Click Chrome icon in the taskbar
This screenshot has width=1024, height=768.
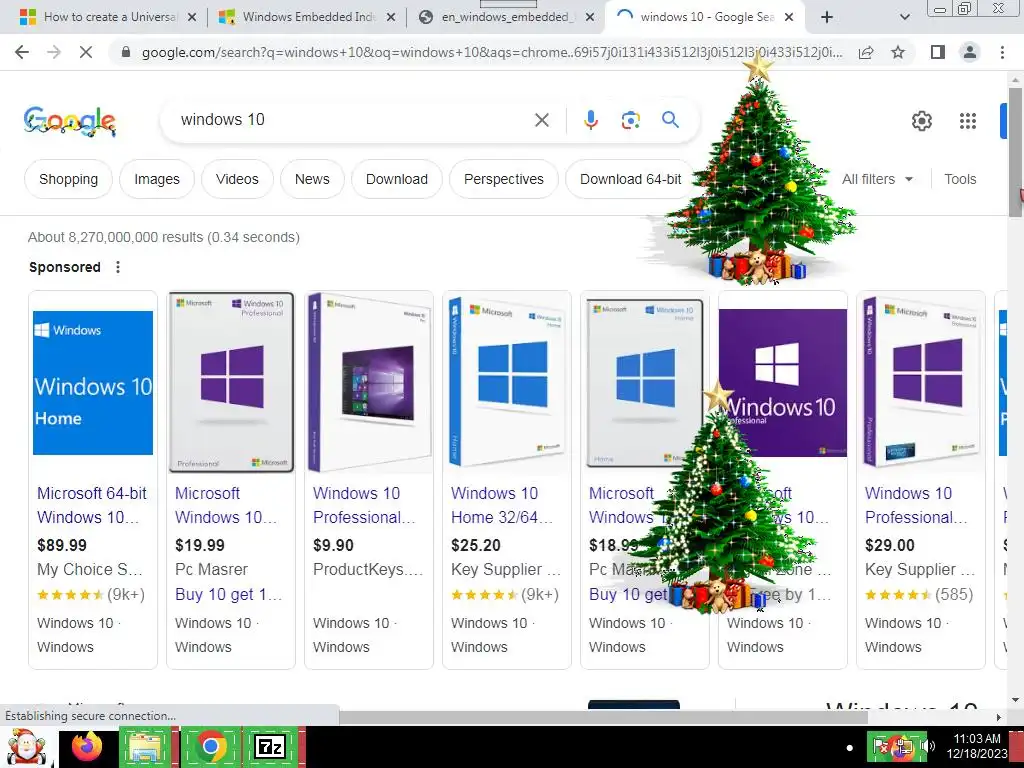click(210, 746)
